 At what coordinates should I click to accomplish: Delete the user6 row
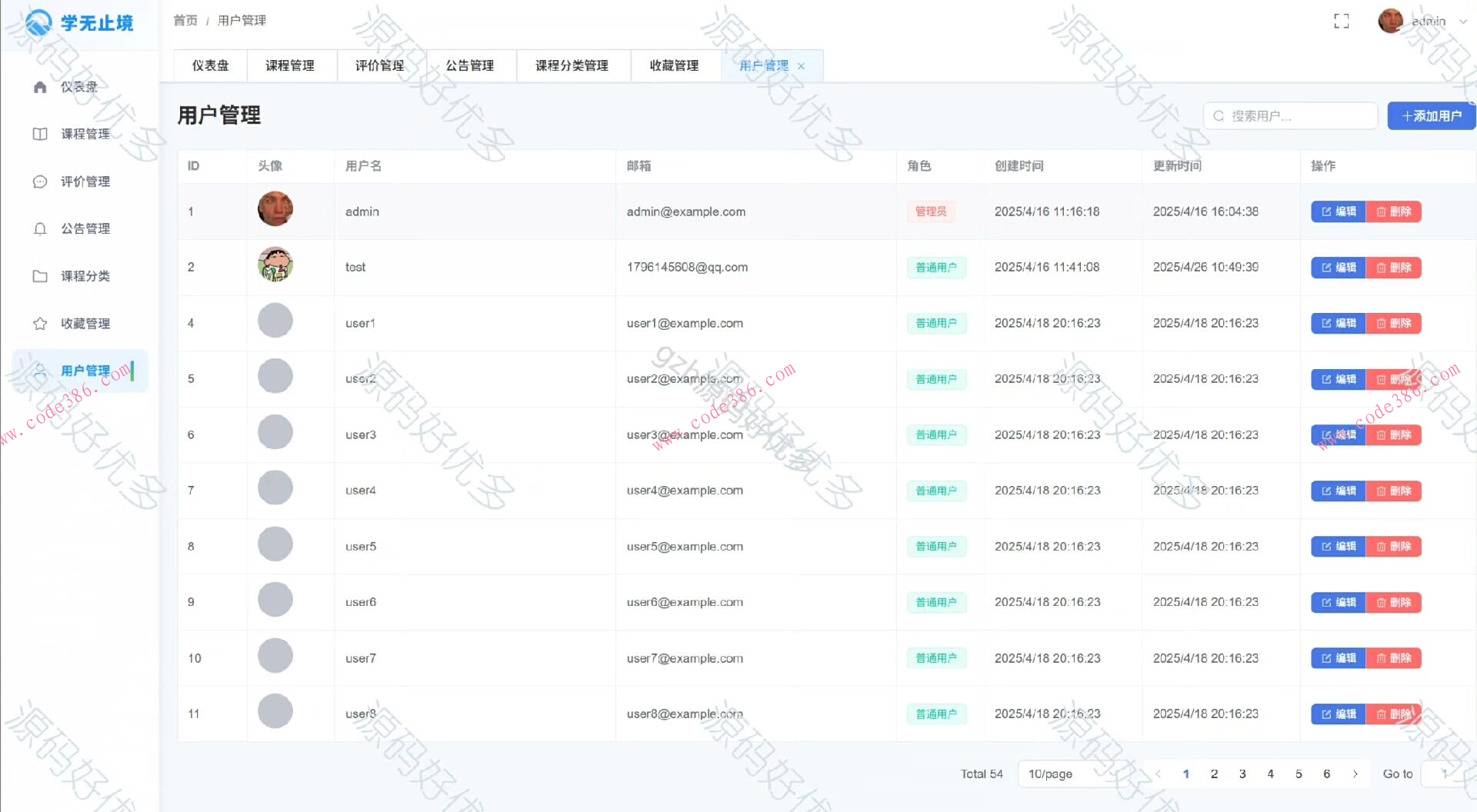pyautogui.click(x=1394, y=602)
